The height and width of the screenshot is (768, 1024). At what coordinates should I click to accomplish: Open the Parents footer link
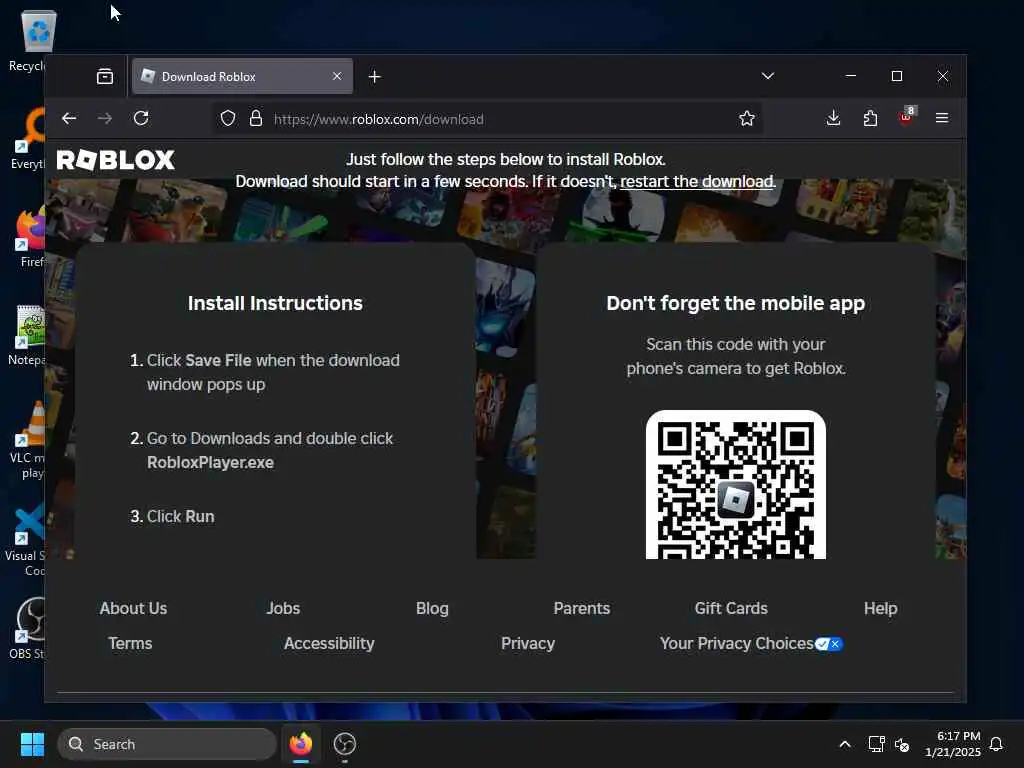point(582,608)
